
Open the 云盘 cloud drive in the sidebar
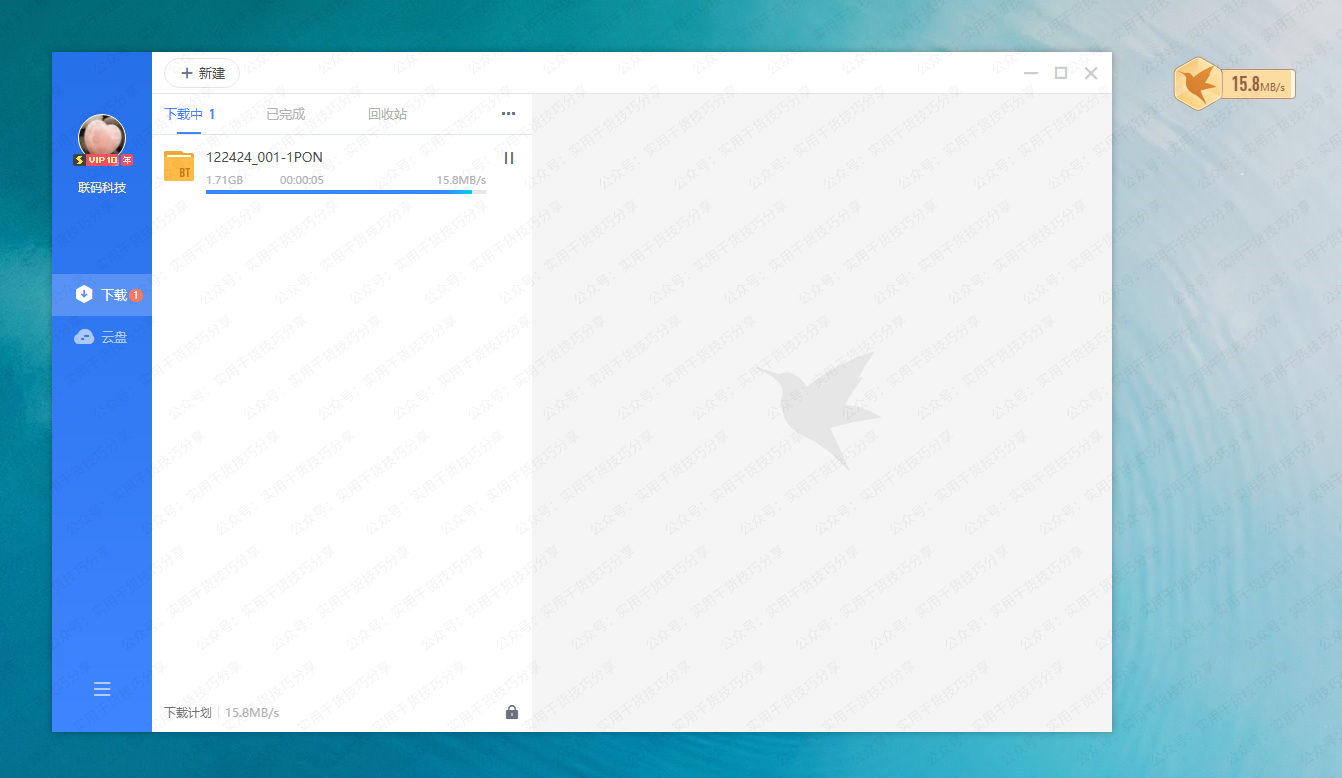(x=102, y=337)
